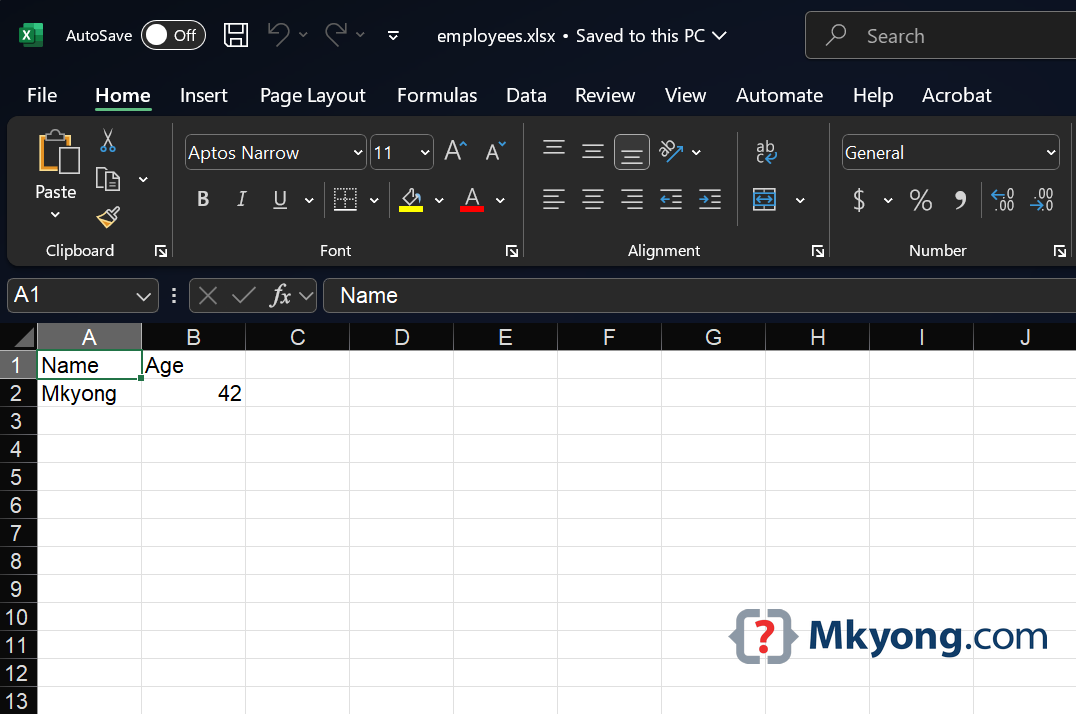Expand the General number format dropdown

1050,153
